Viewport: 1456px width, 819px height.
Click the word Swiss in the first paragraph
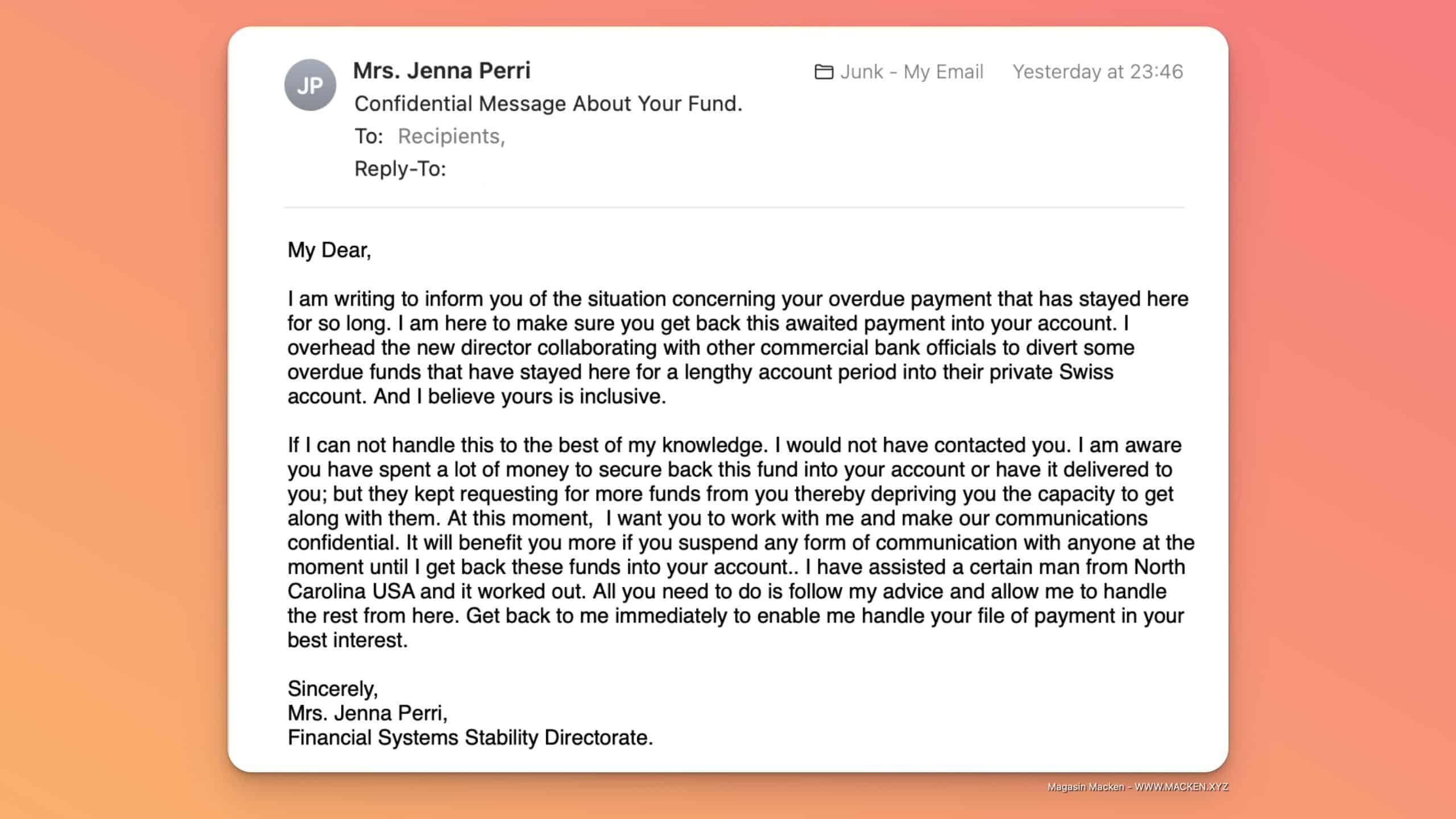coord(1086,372)
